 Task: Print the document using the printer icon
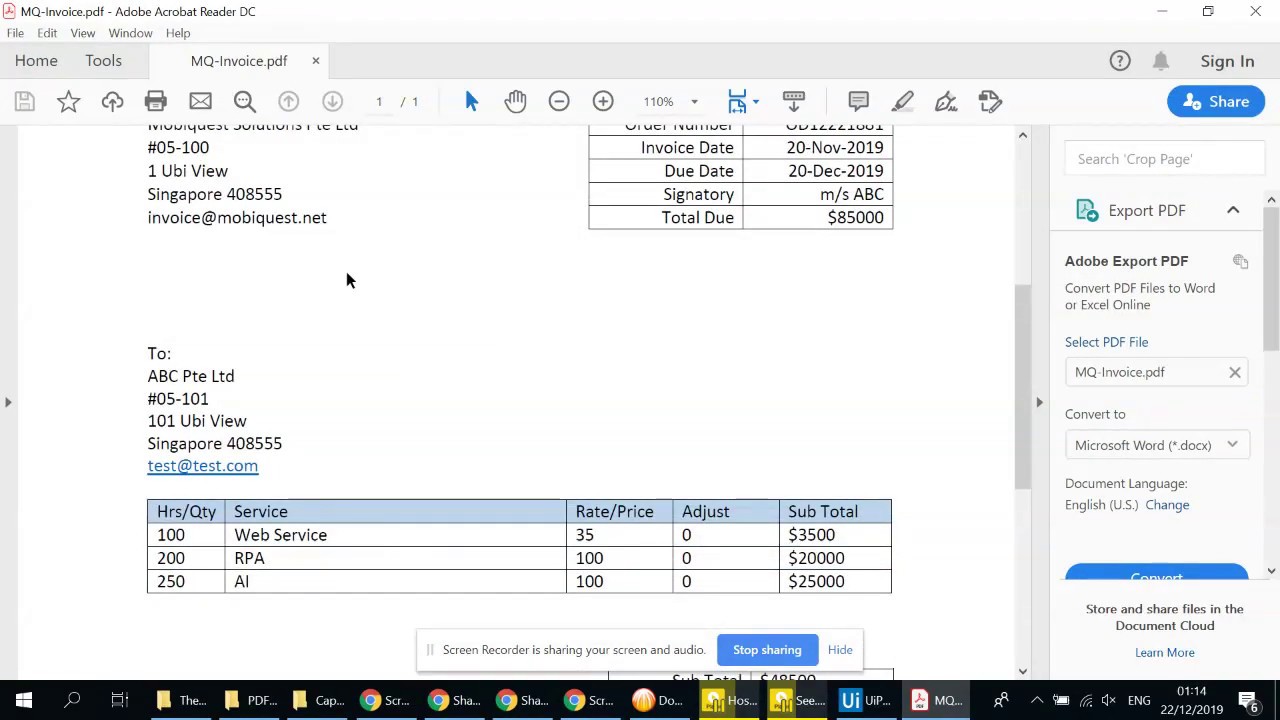[x=155, y=101]
